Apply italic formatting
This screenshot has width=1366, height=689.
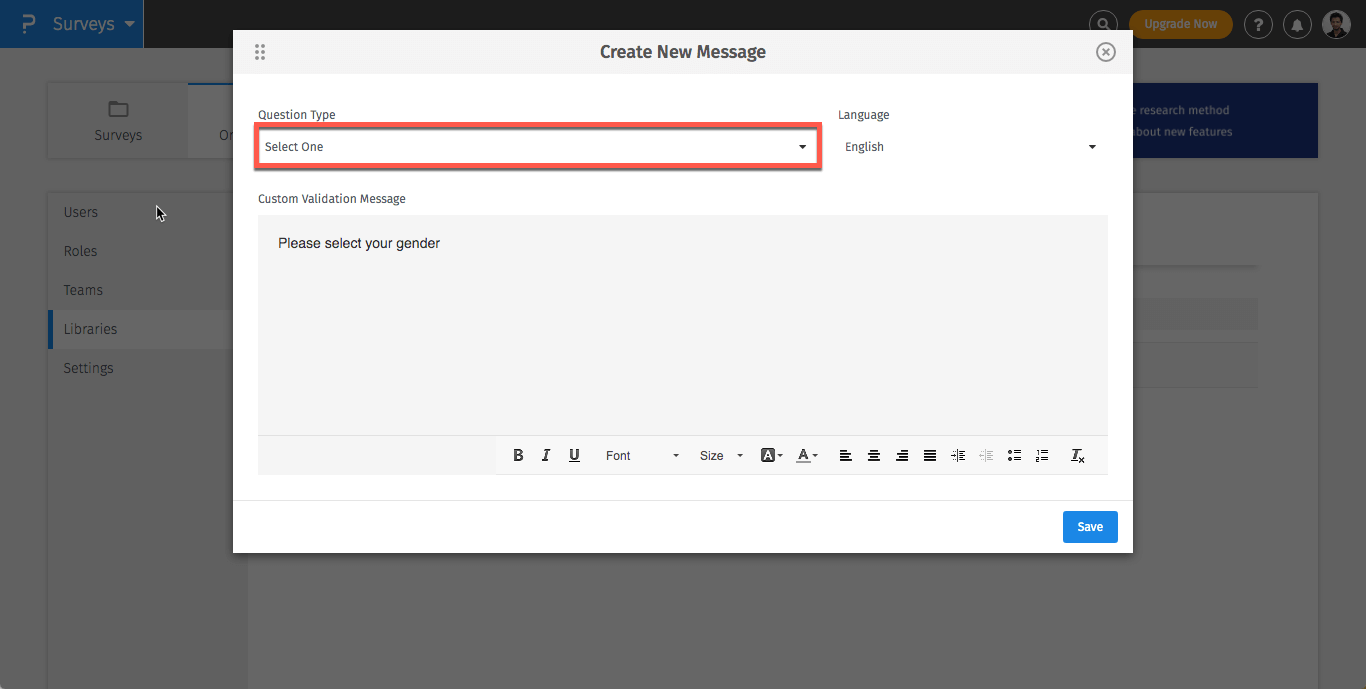[x=546, y=455]
